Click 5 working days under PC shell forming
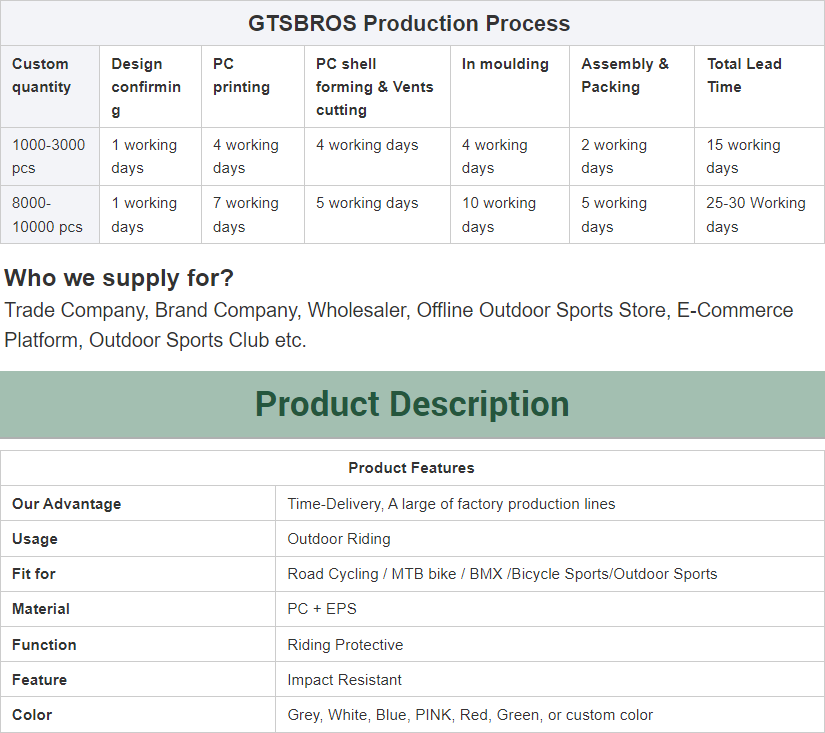825x733 pixels. point(377,215)
